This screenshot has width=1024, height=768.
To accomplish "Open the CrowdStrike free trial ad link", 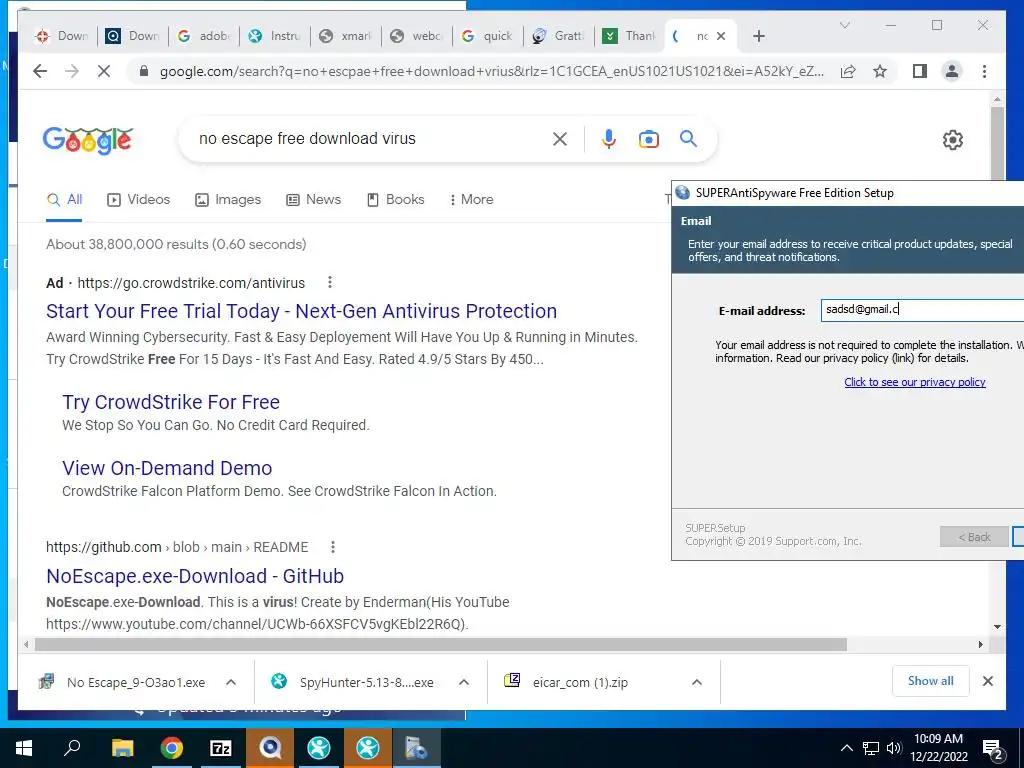I will [301, 311].
